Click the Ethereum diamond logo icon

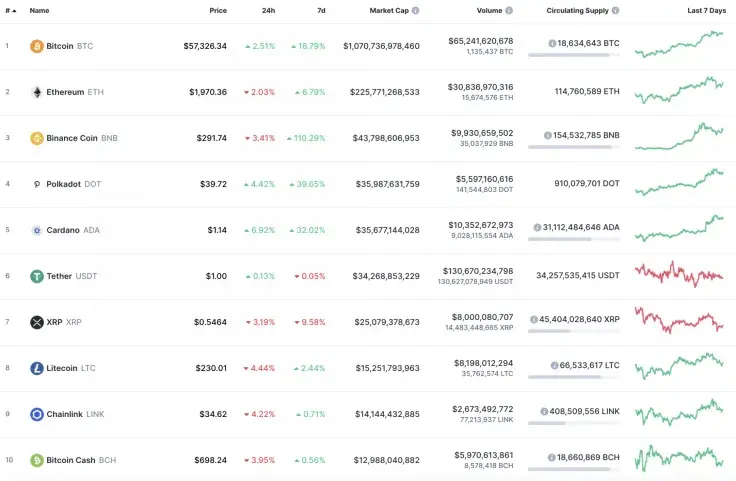tap(37, 92)
